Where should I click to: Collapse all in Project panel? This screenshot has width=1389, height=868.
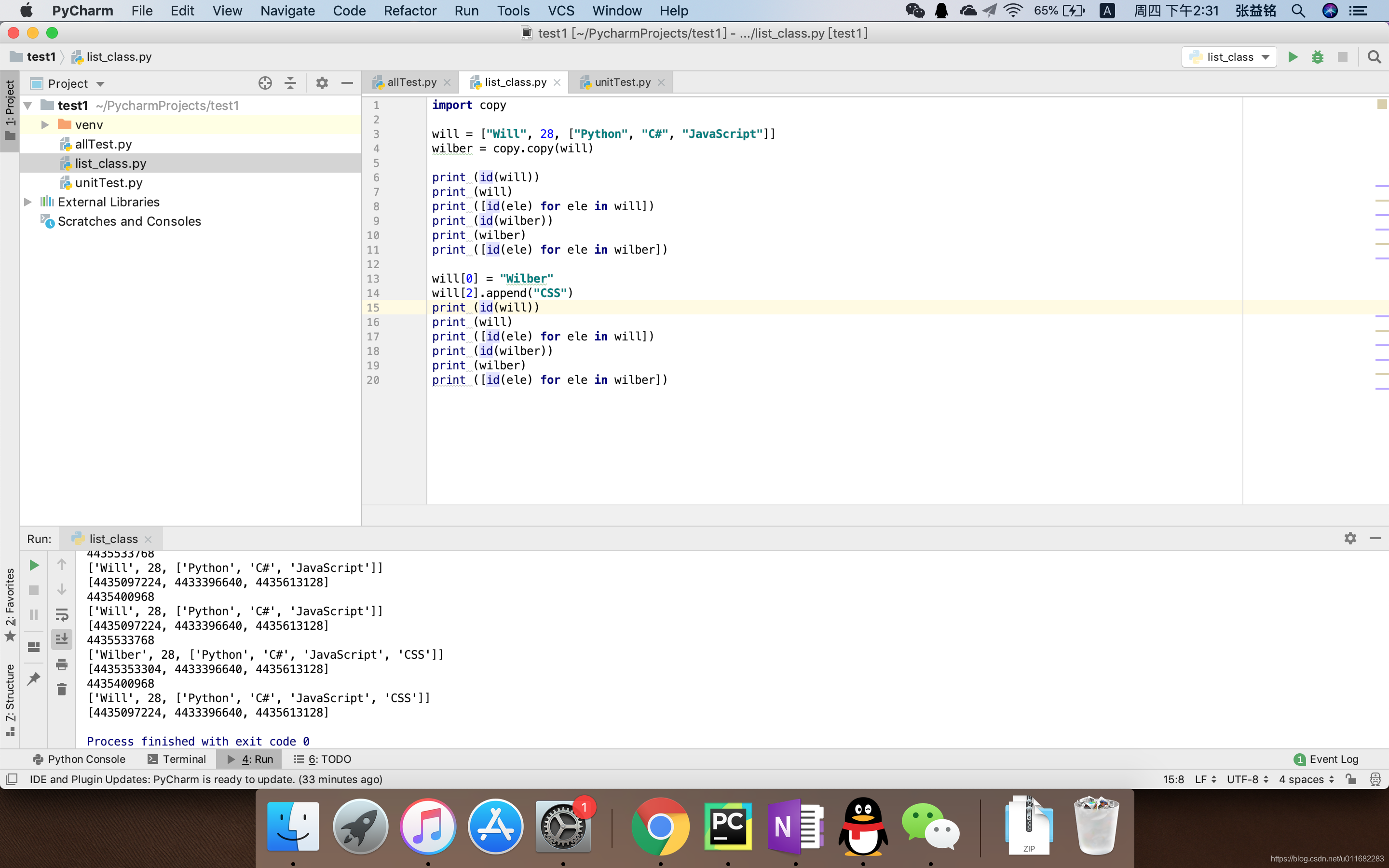point(290,83)
